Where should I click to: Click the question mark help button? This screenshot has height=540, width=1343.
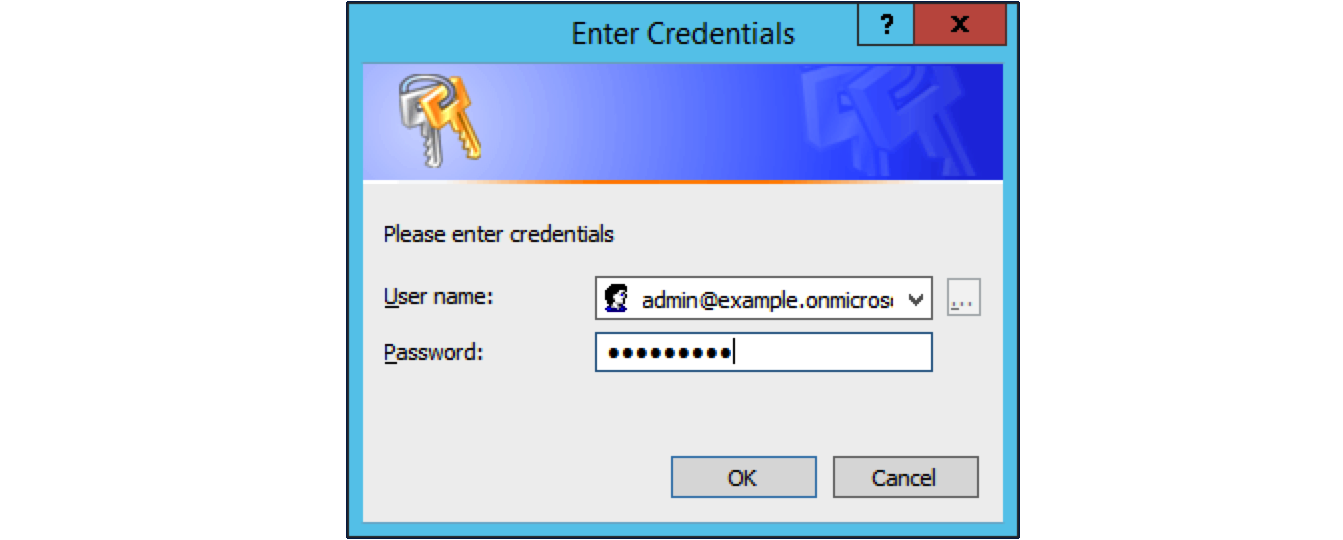click(886, 25)
